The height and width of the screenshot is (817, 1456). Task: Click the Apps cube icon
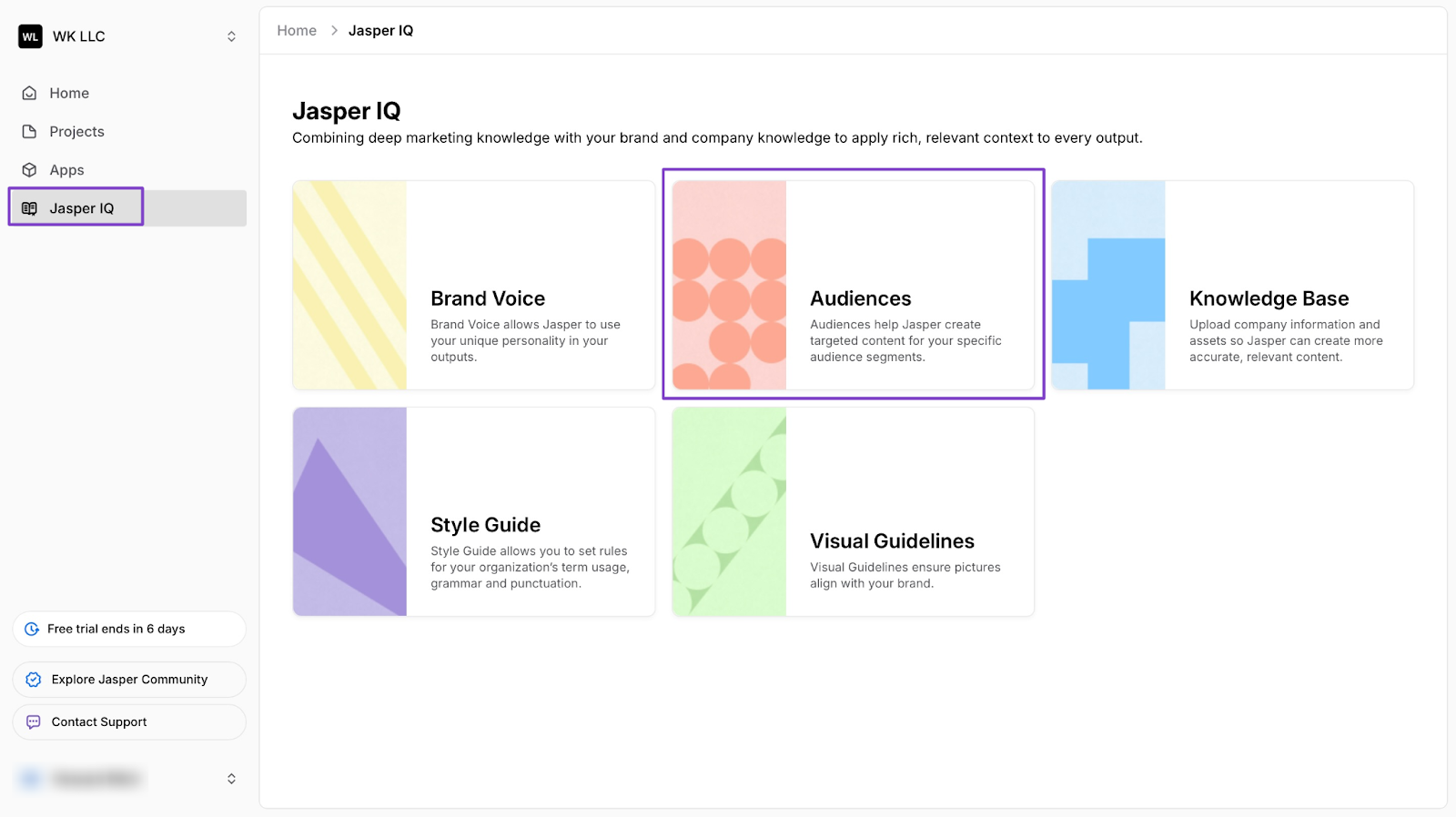(x=29, y=170)
